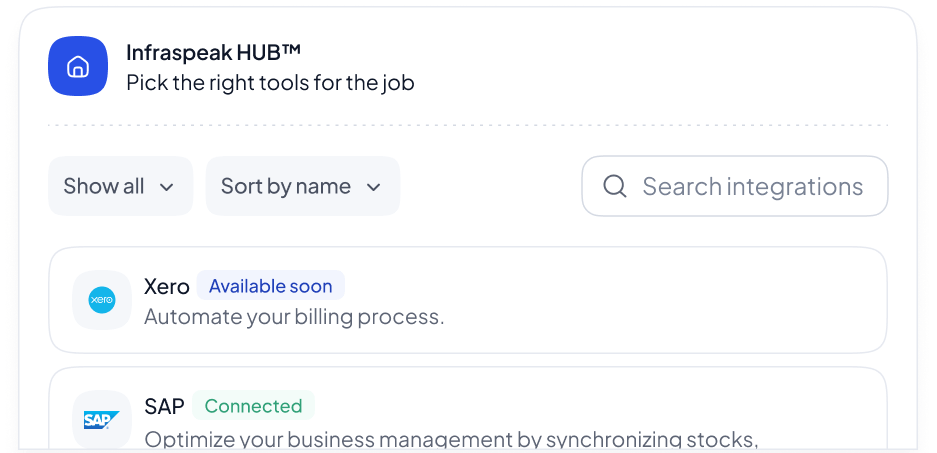Focus the Search integrations input field
The width and height of the screenshot is (937, 453).
coord(735,186)
